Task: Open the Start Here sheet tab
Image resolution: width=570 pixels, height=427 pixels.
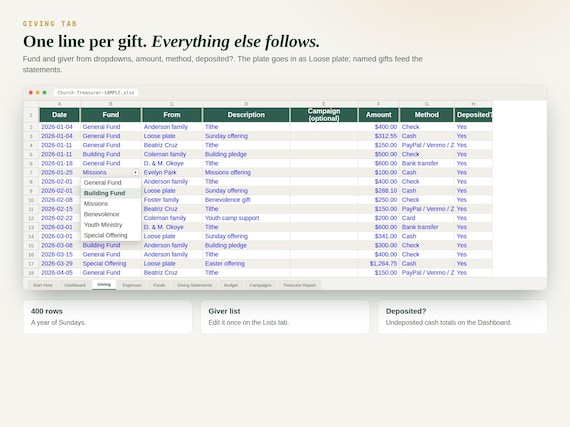Action: click(43, 285)
